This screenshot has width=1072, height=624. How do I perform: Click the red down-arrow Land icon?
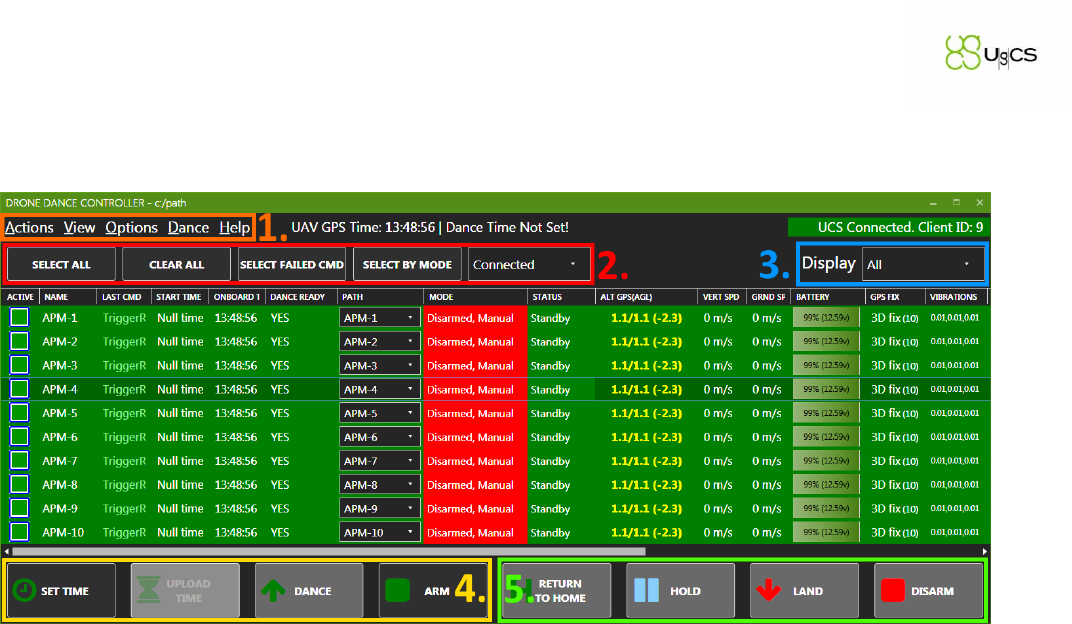(769, 591)
